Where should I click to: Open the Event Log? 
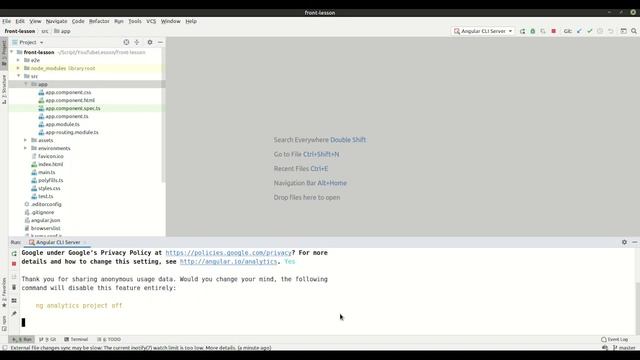614,339
